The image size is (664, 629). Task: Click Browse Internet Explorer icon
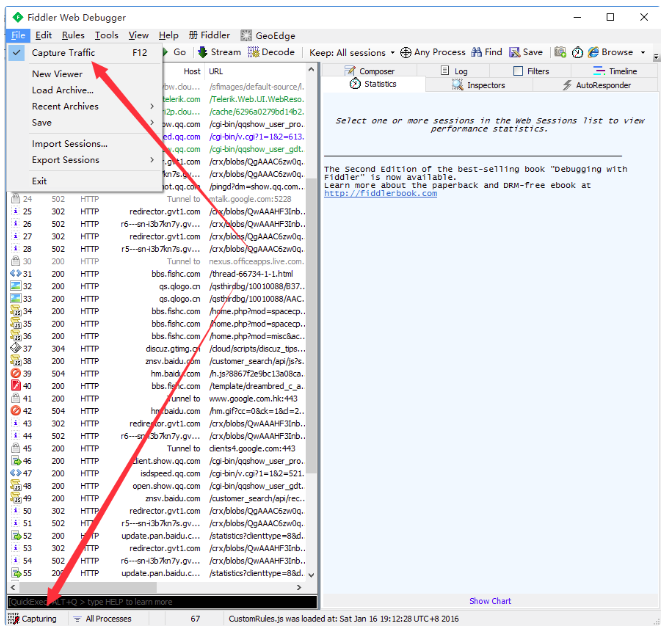[x=593, y=52]
